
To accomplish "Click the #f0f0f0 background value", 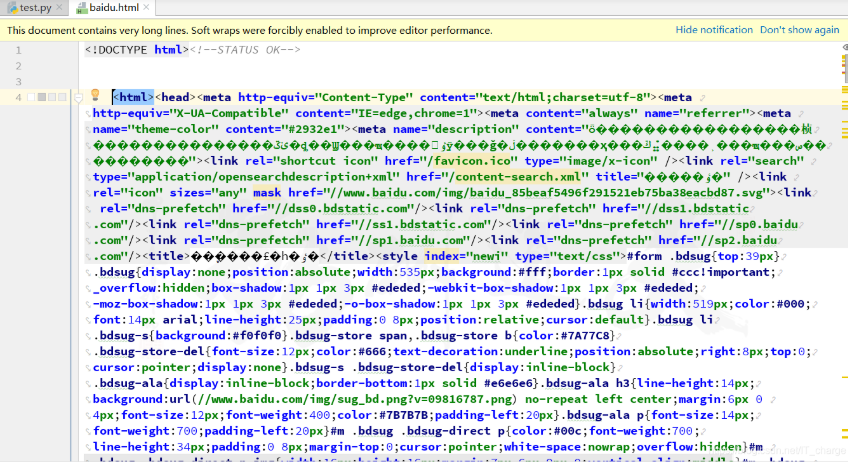I will point(257,336).
